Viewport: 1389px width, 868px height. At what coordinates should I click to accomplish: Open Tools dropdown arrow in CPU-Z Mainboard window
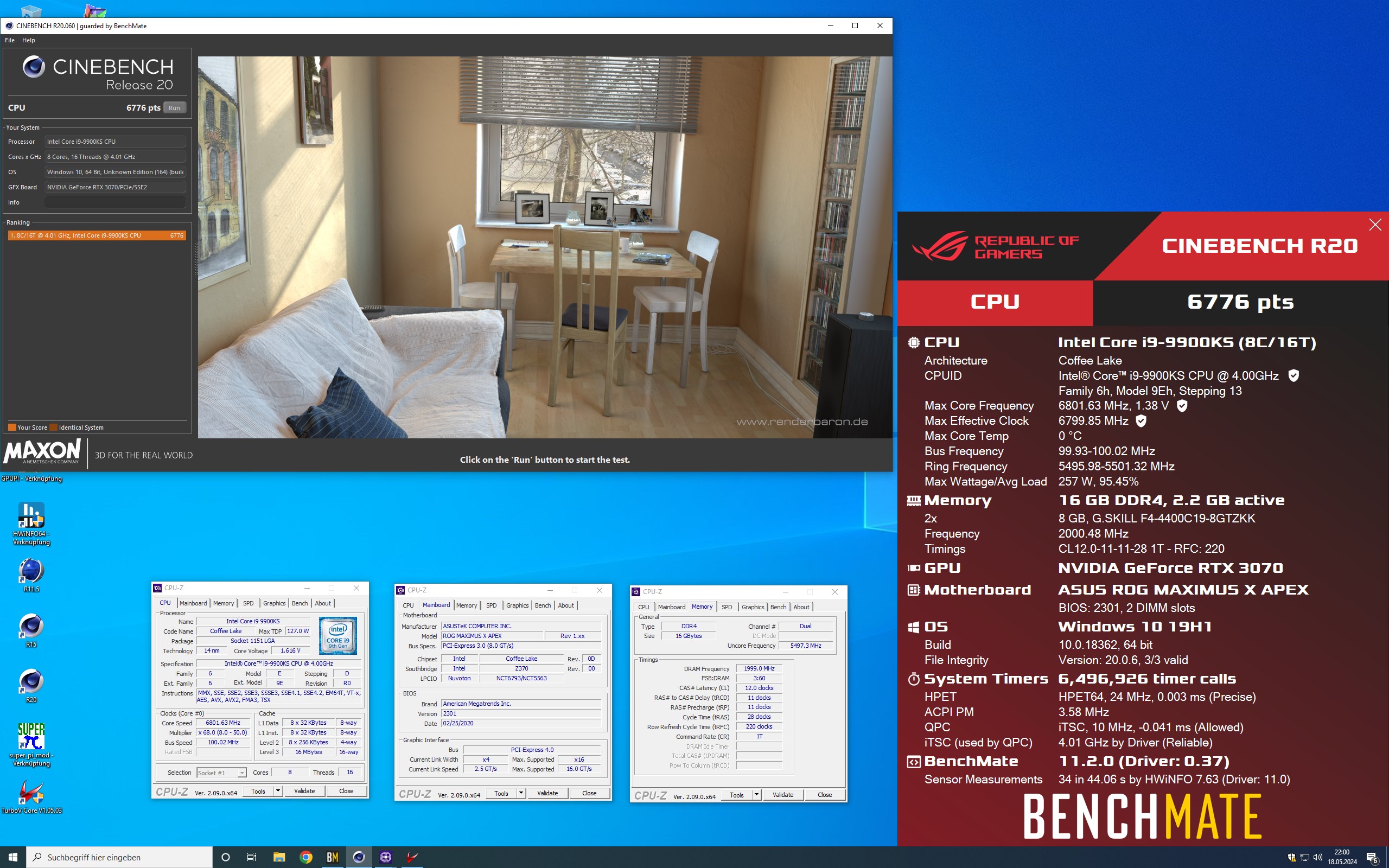pos(520,793)
